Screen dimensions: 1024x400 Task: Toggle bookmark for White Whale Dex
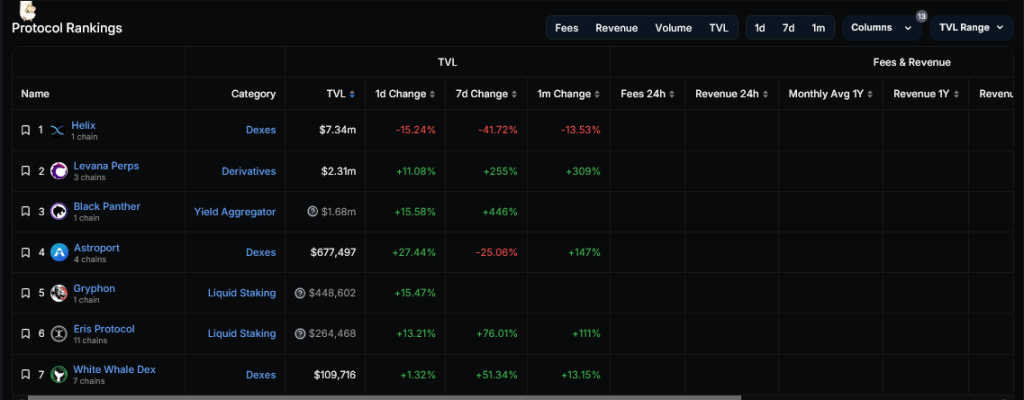point(25,374)
